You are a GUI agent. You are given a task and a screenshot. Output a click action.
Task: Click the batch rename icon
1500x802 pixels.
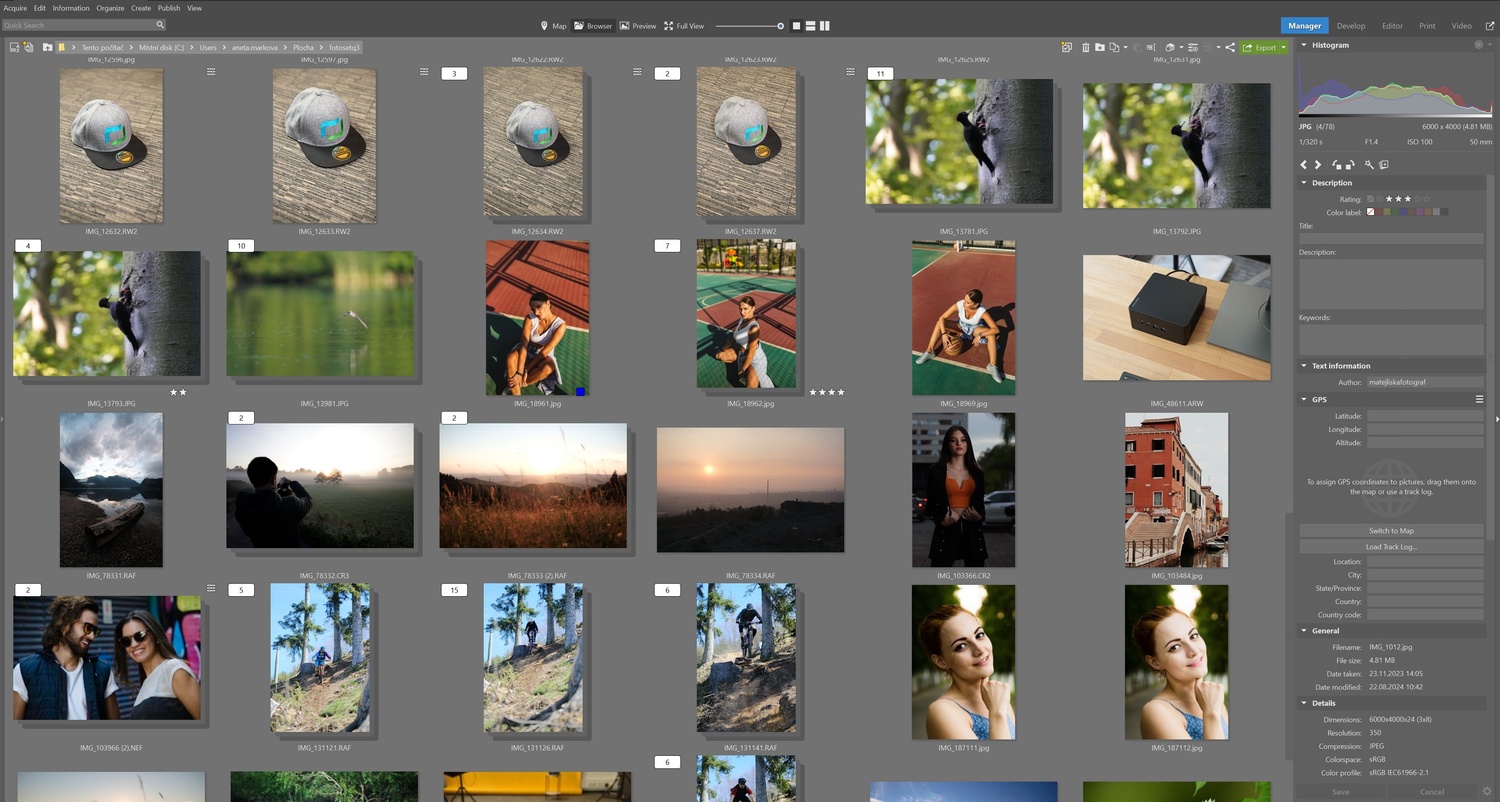point(1151,47)
